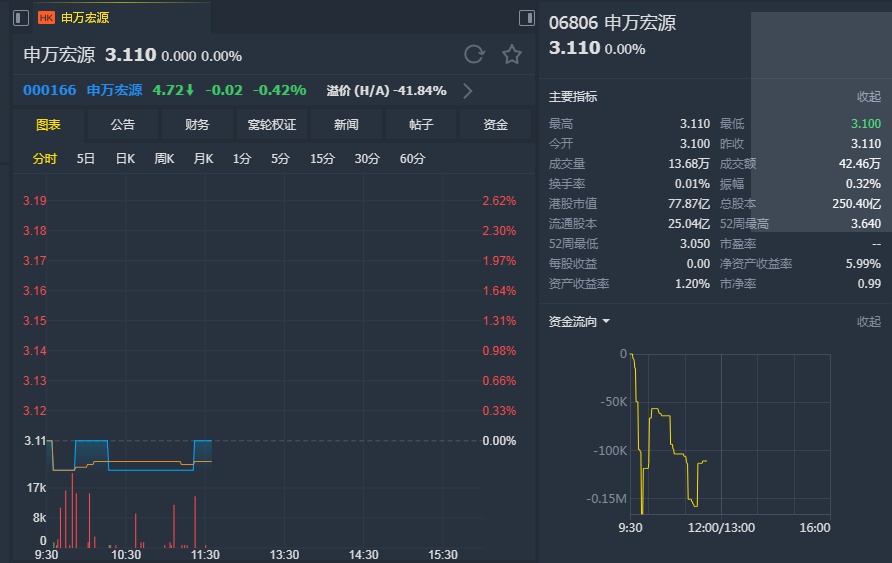Switch chart to 日K
The width and height of the screenshot is (892, 563).
[125, 159]
